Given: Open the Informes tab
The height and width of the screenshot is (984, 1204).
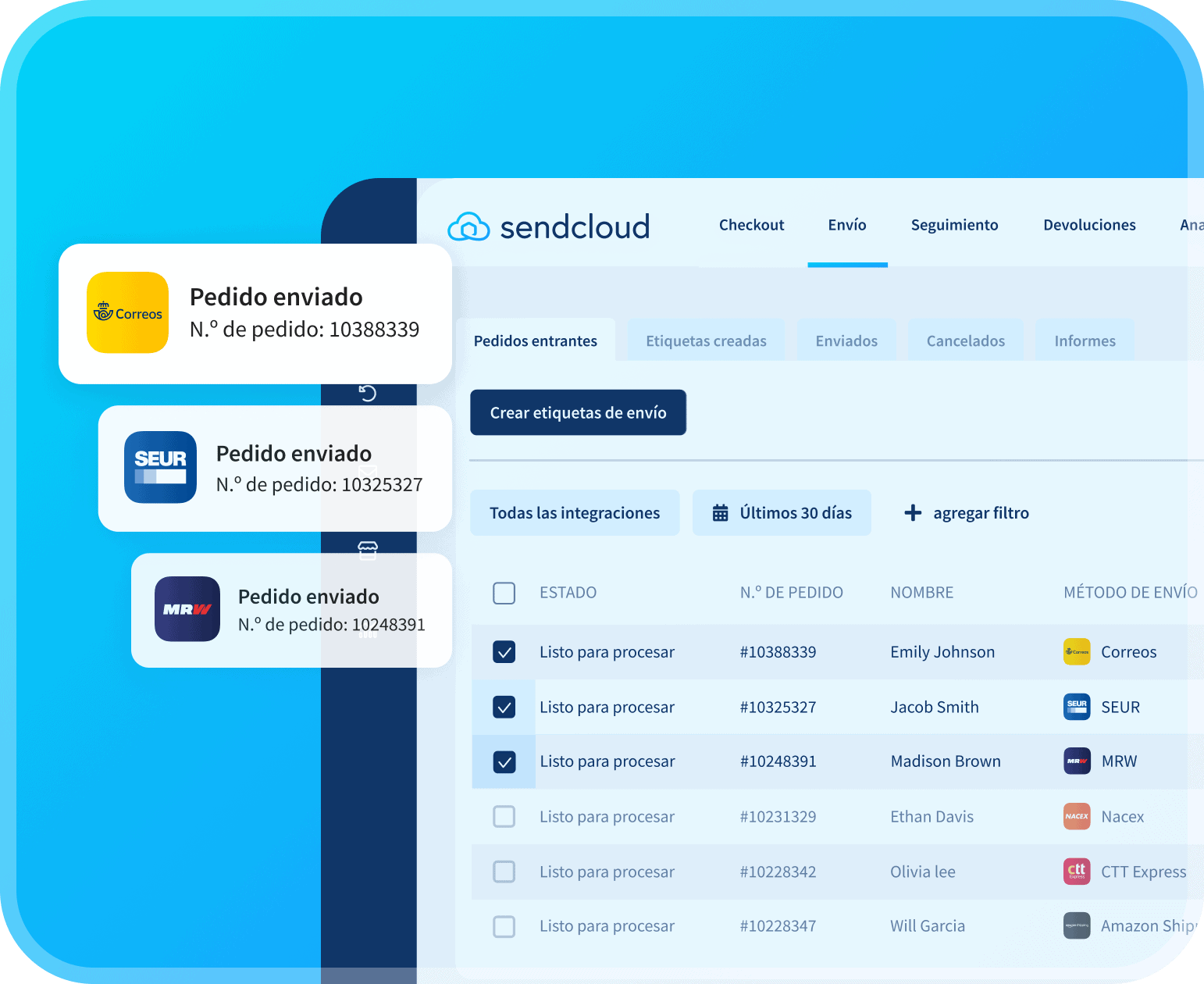Looking at the screenshot, I should tap(1085, 340).
